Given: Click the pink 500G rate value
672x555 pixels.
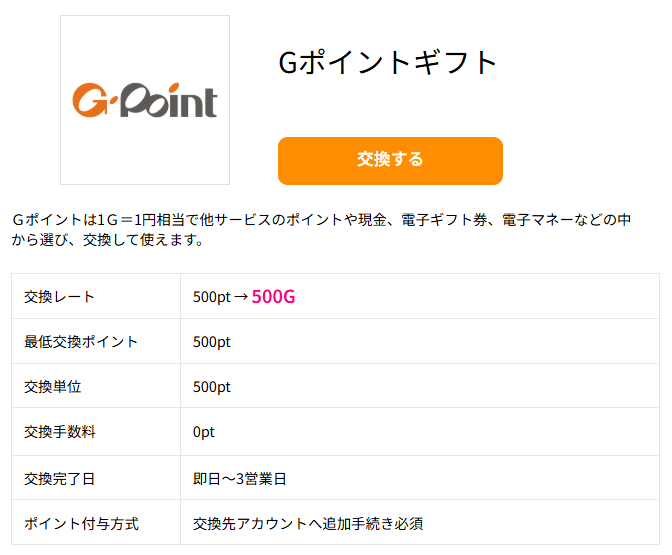Looking at the screenshot, I should (273, 297).
